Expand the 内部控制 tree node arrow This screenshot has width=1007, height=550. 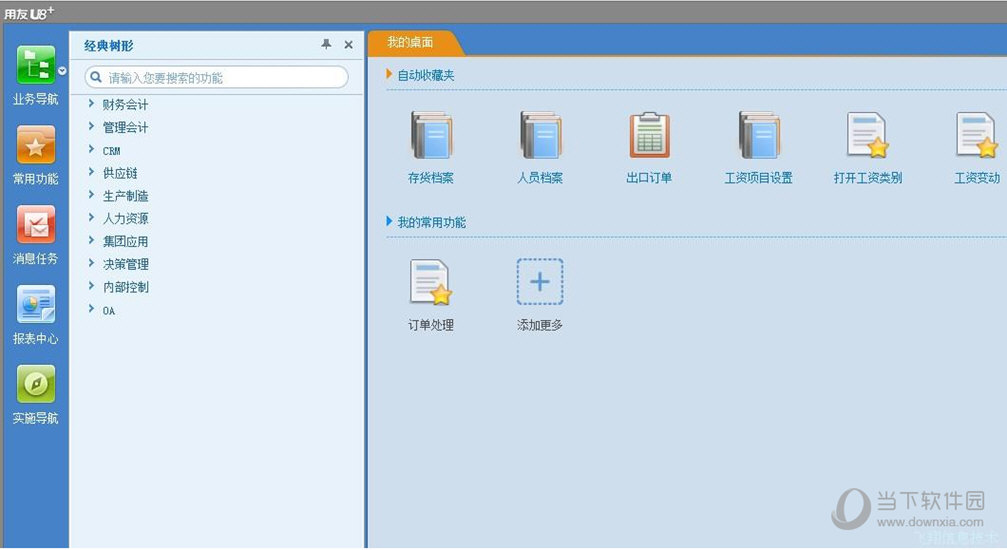[91, 286]
